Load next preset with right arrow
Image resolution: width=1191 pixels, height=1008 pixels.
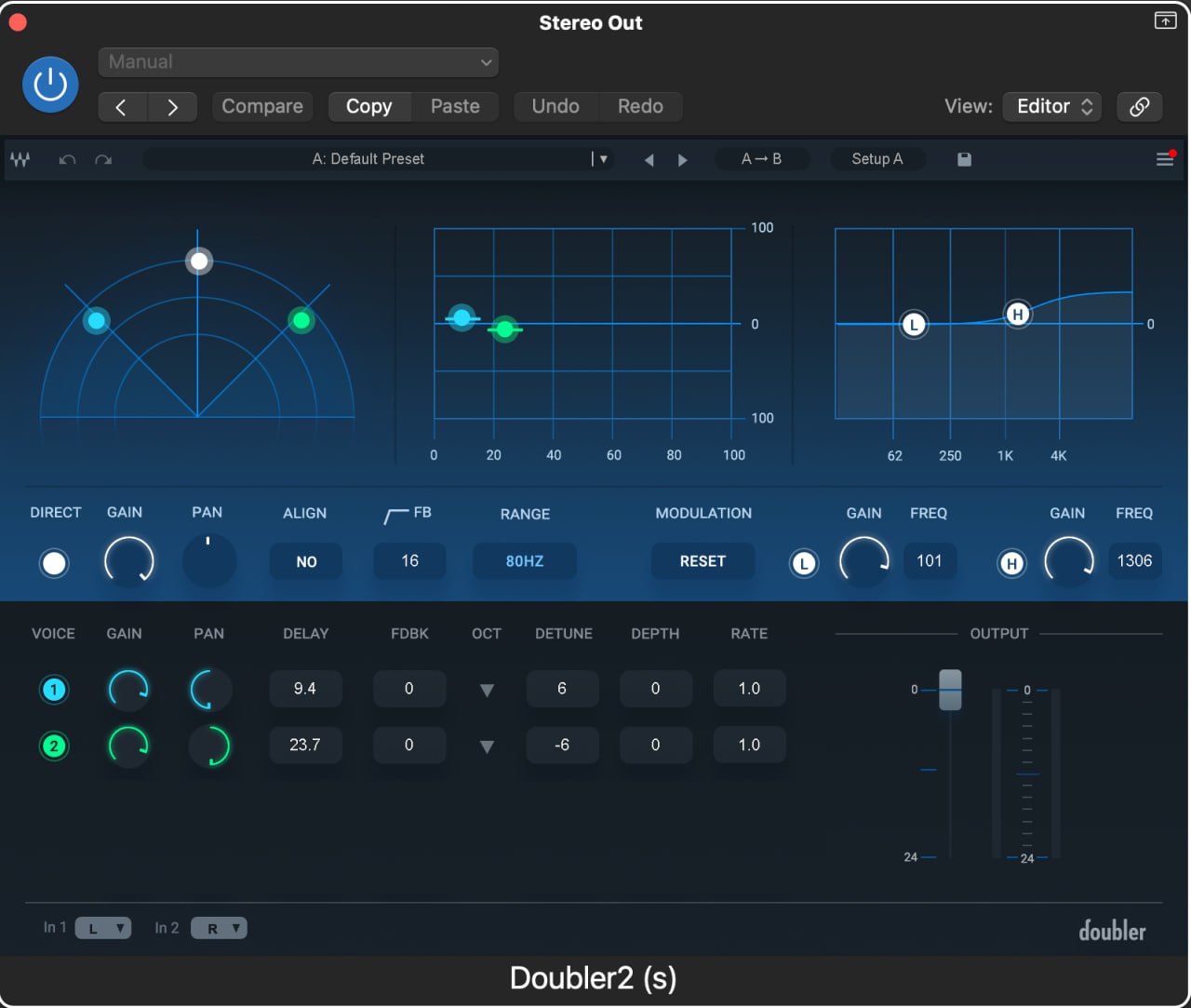[683, 160]
